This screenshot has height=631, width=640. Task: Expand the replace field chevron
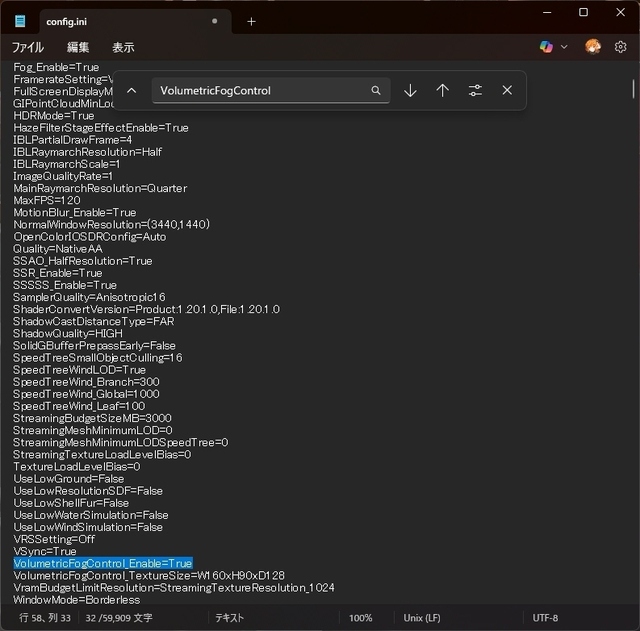(x=131, y=90)
